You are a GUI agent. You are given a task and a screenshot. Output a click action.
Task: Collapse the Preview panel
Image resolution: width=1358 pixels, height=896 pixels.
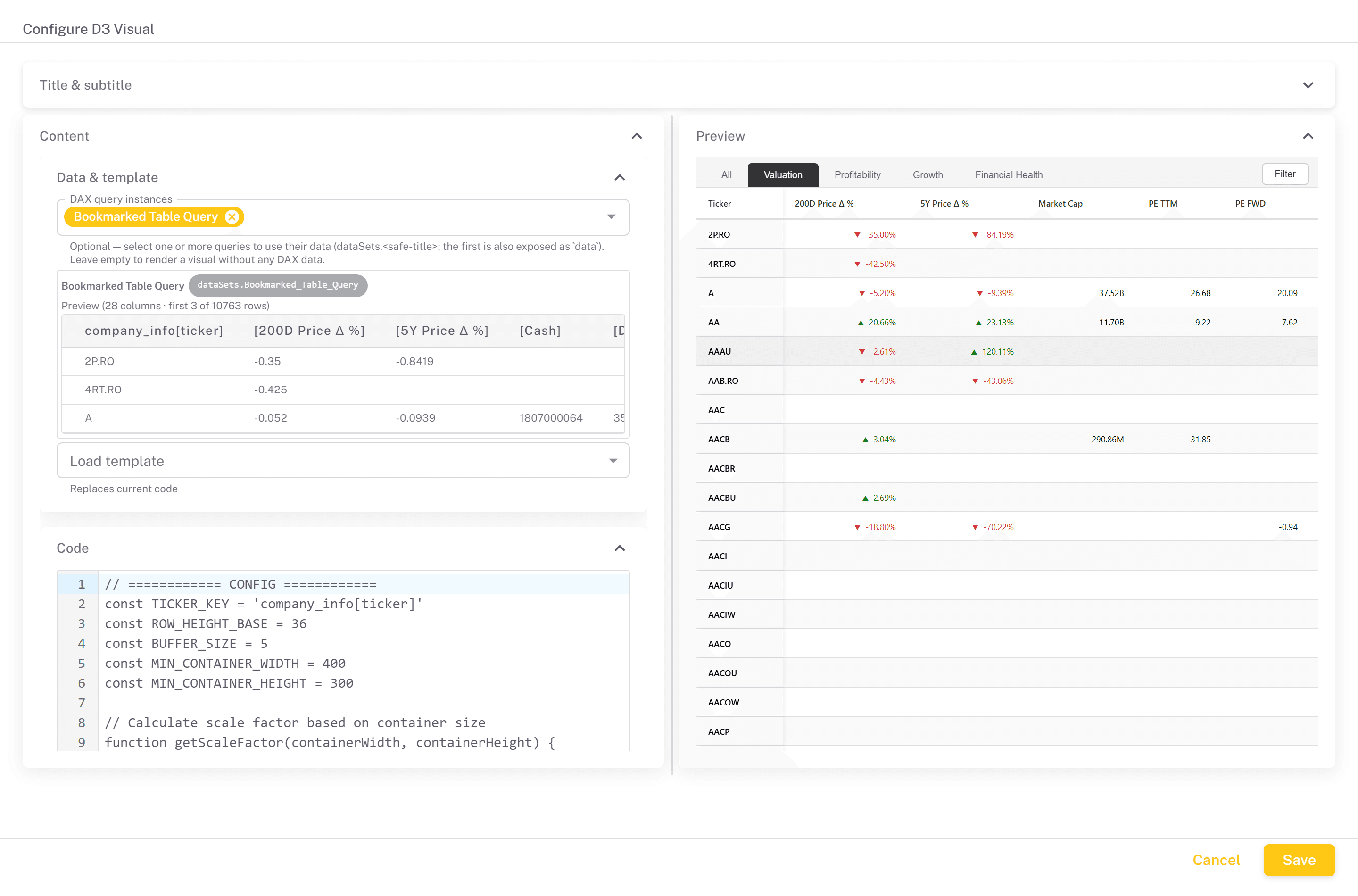pos(1308,136)
